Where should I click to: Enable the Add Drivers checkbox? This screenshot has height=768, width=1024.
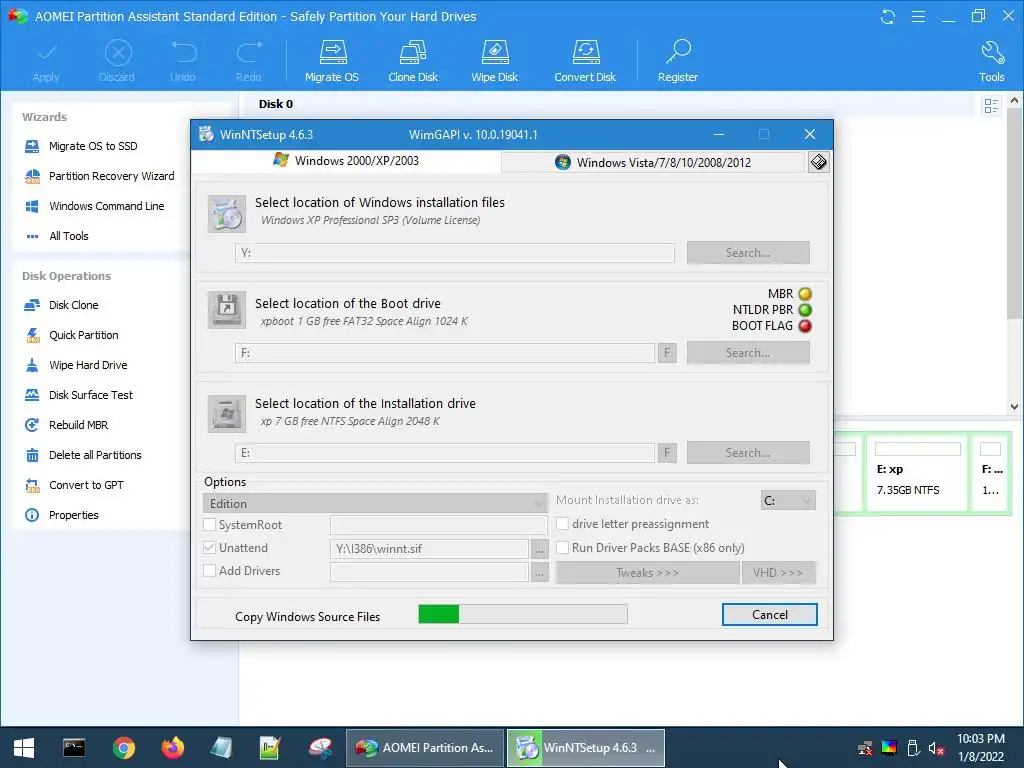click(x=210, y=570)
